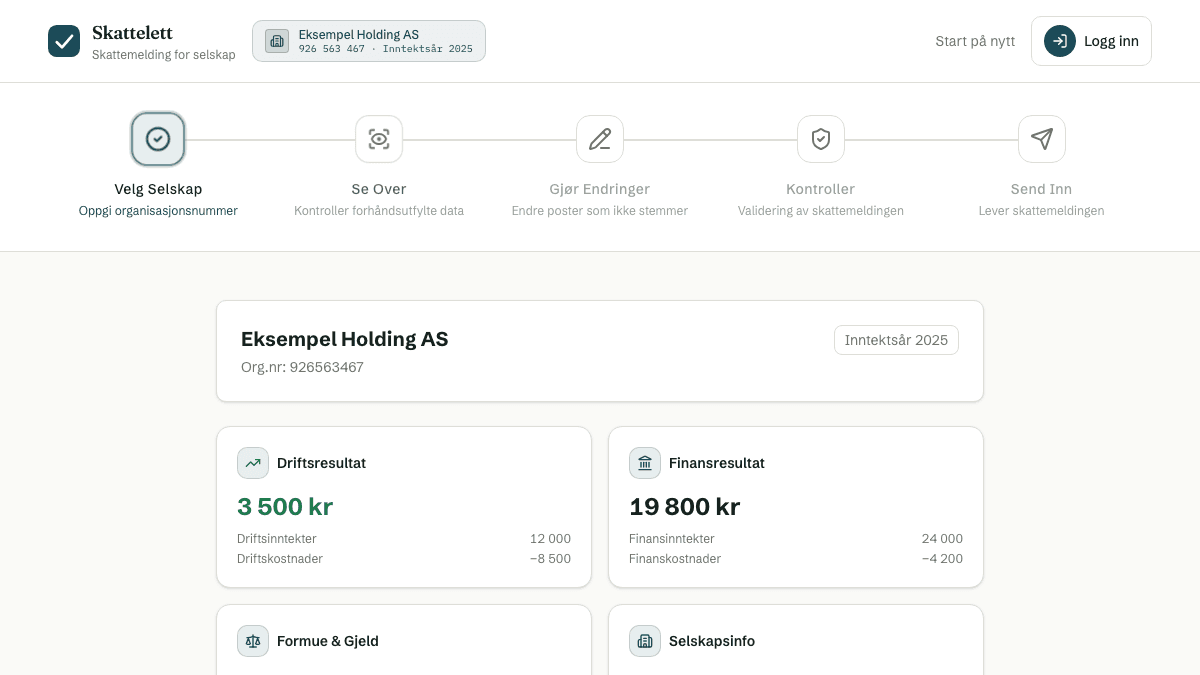Click the Lever skattemeldingen subtitle

[1042, 211]
